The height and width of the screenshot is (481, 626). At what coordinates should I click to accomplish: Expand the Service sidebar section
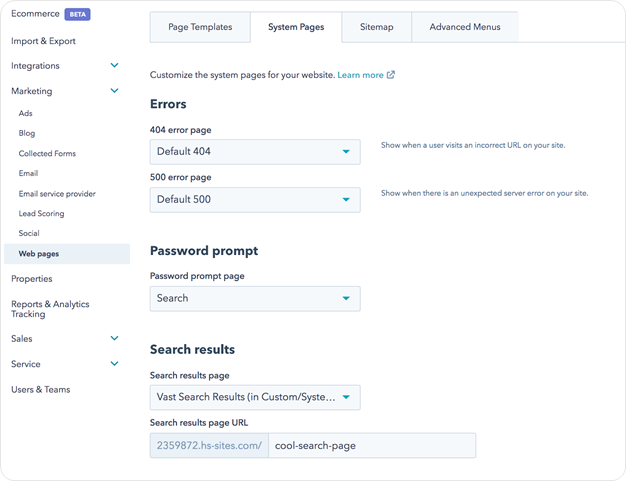coord(114,364)
